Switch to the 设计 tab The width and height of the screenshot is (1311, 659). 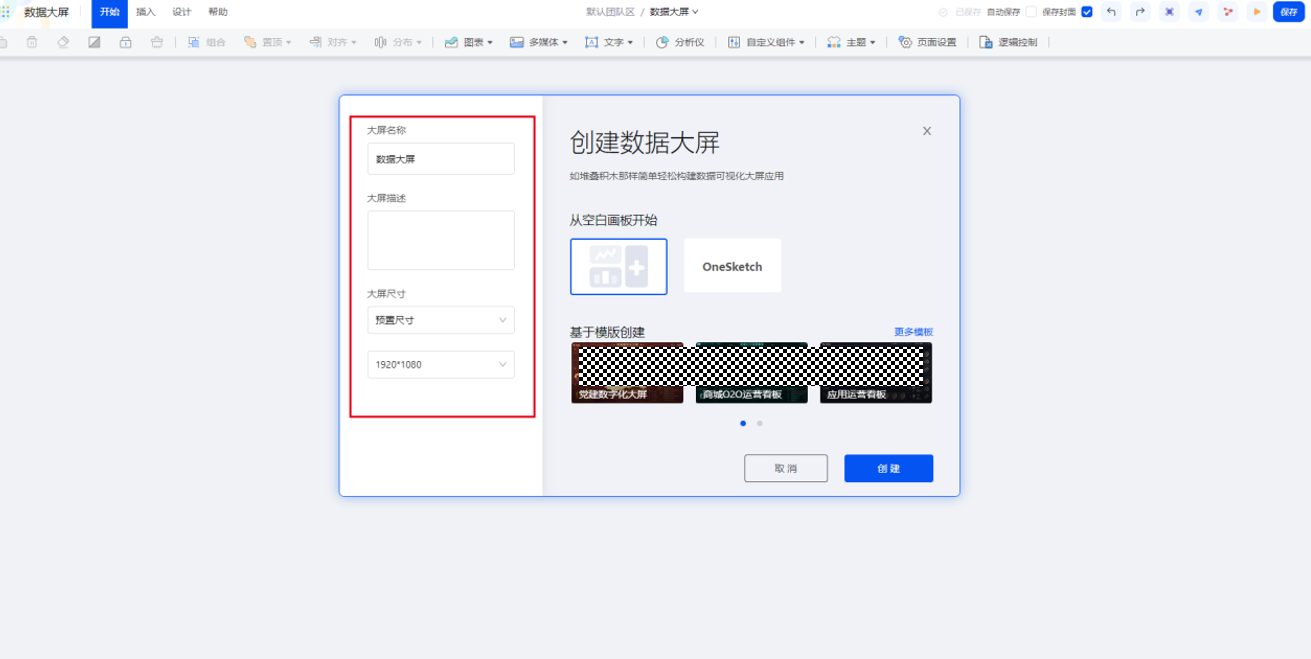[x=182, y=12]
